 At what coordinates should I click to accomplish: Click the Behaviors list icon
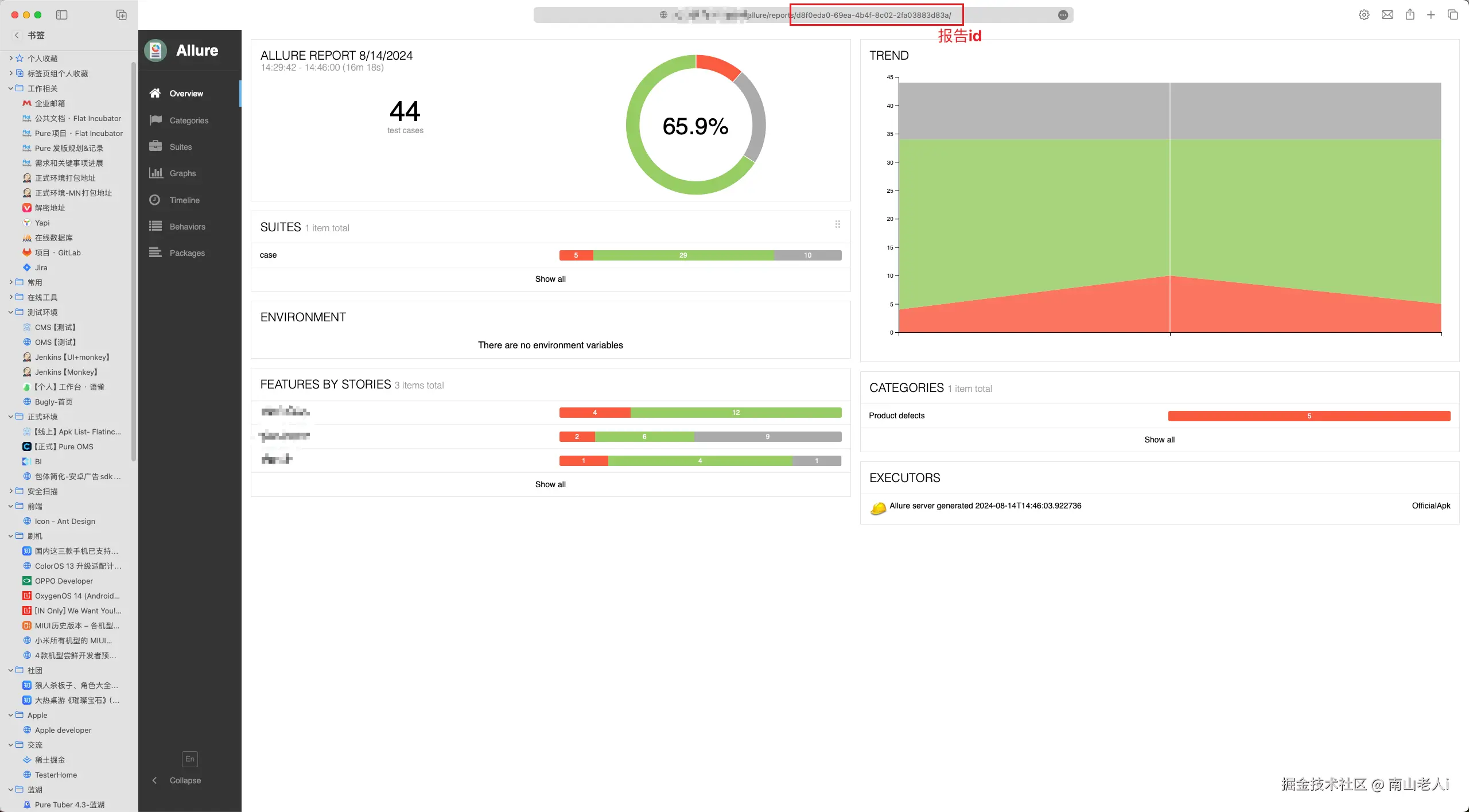point(156,226)
